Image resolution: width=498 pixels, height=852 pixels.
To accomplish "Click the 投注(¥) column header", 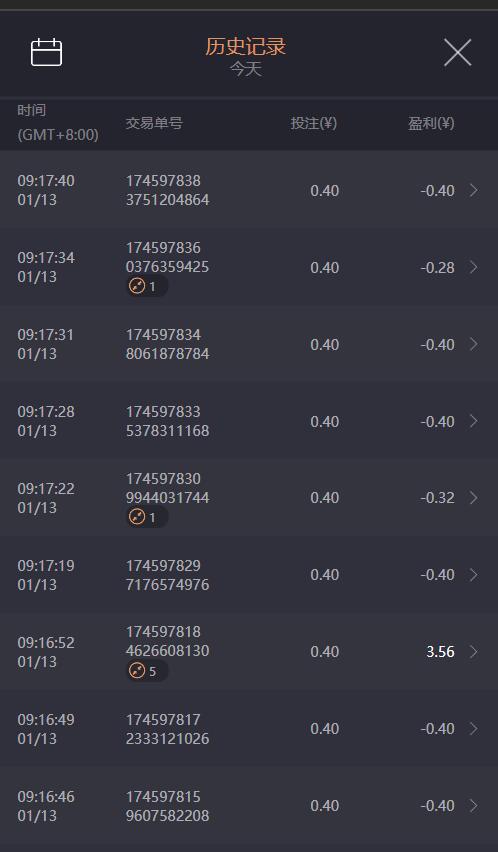I will 314,123.
